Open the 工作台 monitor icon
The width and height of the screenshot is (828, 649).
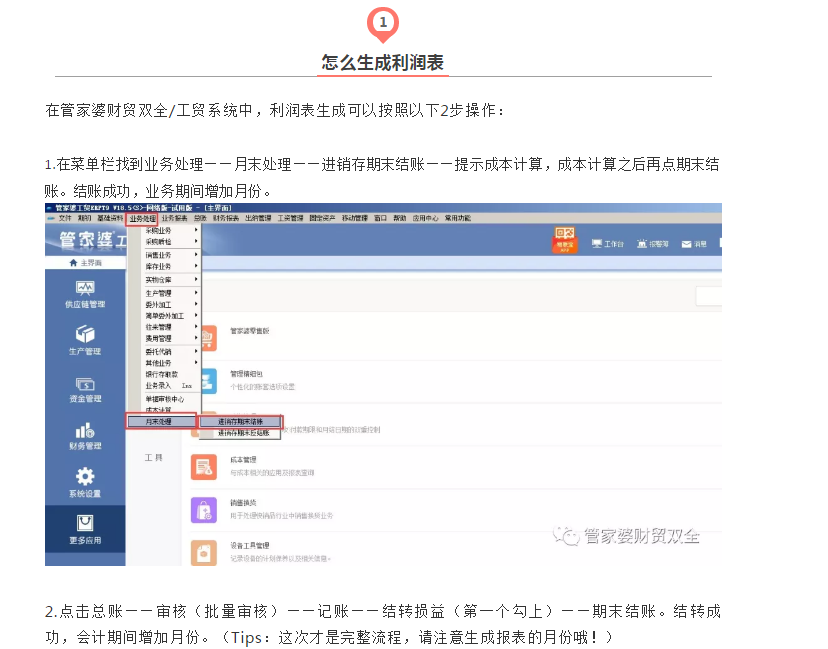coord(597,243)
